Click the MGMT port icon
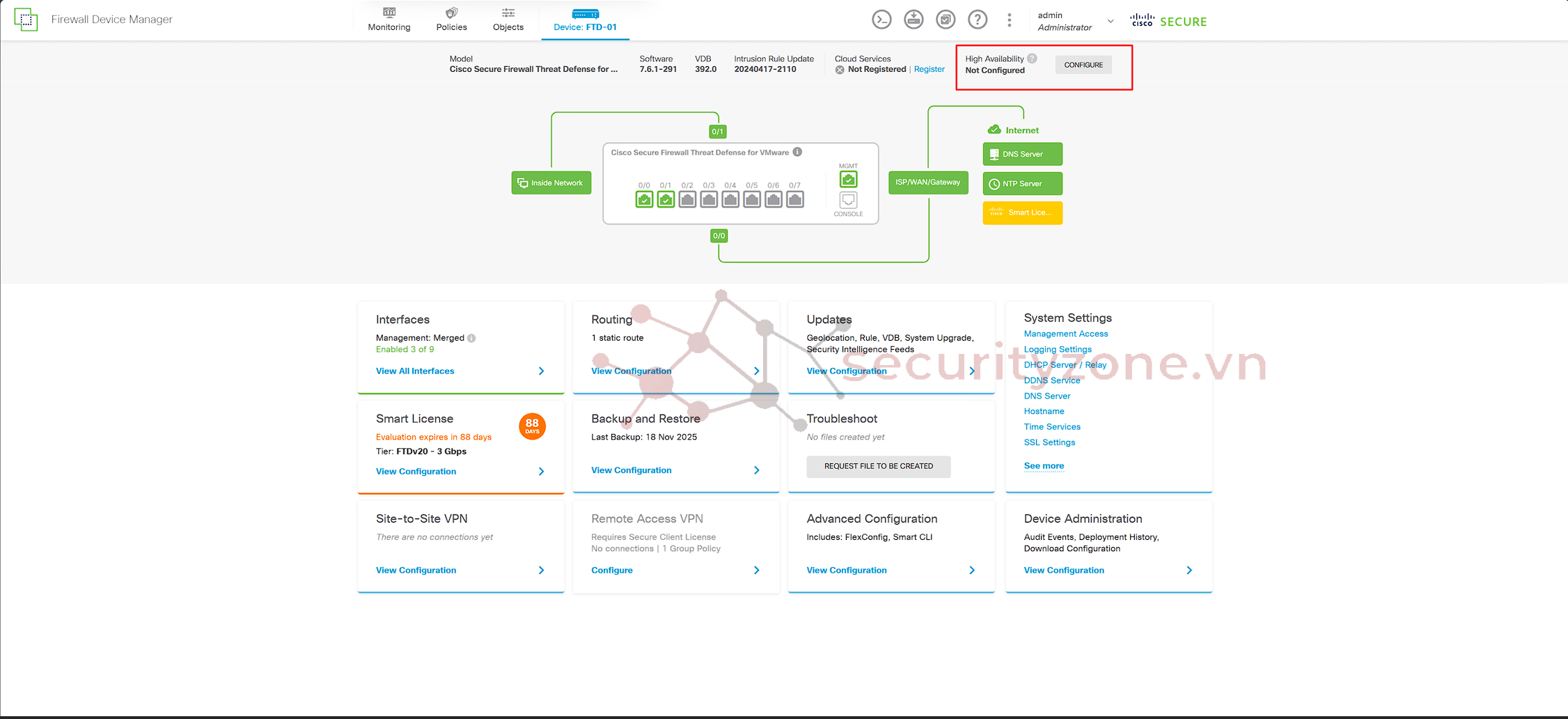The height and width of the screenshot is (719, 1568). coord(848,180)
